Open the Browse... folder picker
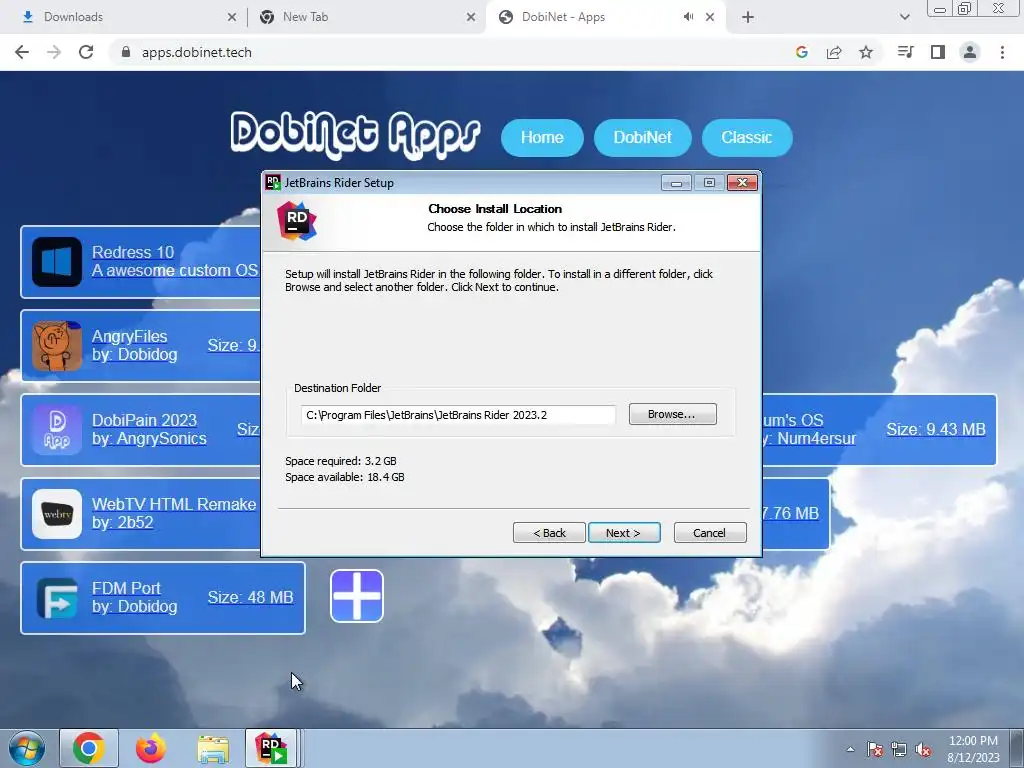This screenshot has height=768, width=1024. click(x=672, y=414)
